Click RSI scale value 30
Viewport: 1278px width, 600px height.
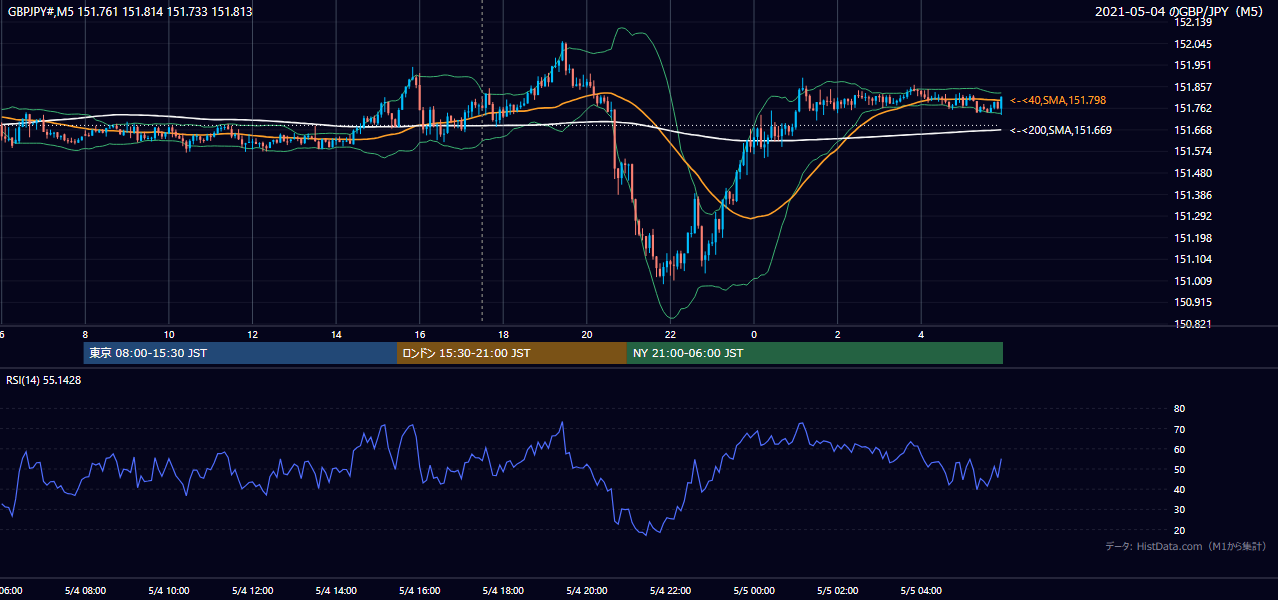[x=1179, y=509]
